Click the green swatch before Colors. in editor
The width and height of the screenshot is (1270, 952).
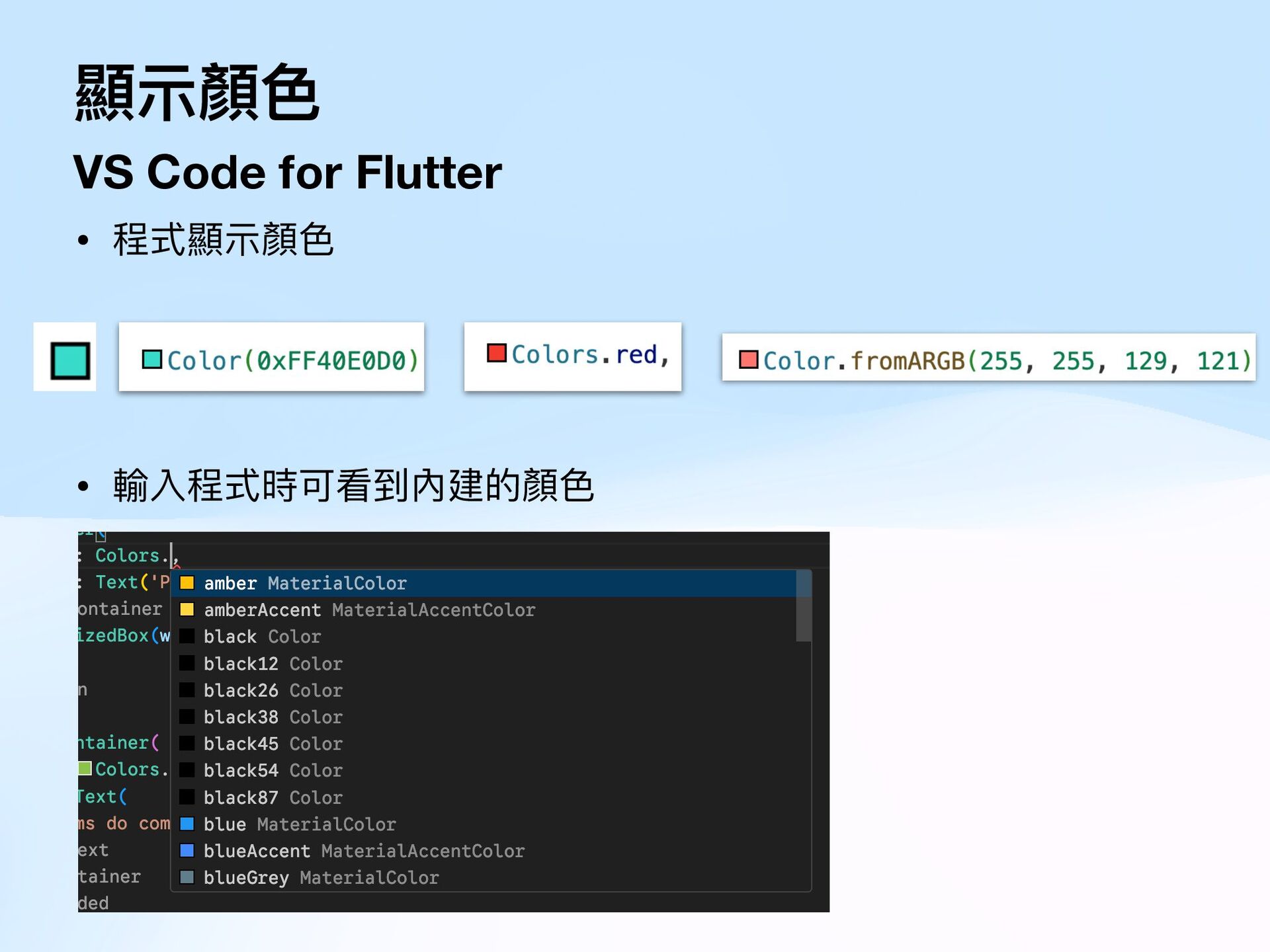[85, 768]
